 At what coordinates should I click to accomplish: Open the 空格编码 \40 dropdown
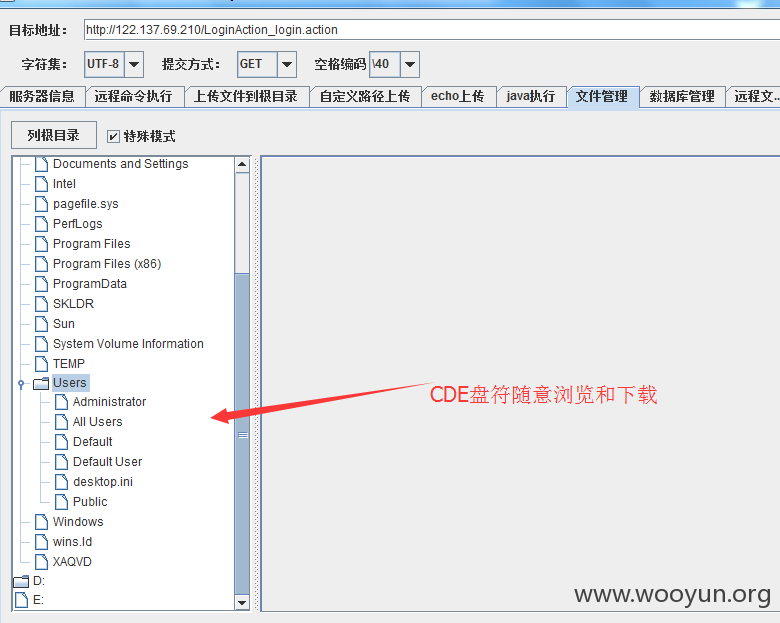click(x=409, y=64)
